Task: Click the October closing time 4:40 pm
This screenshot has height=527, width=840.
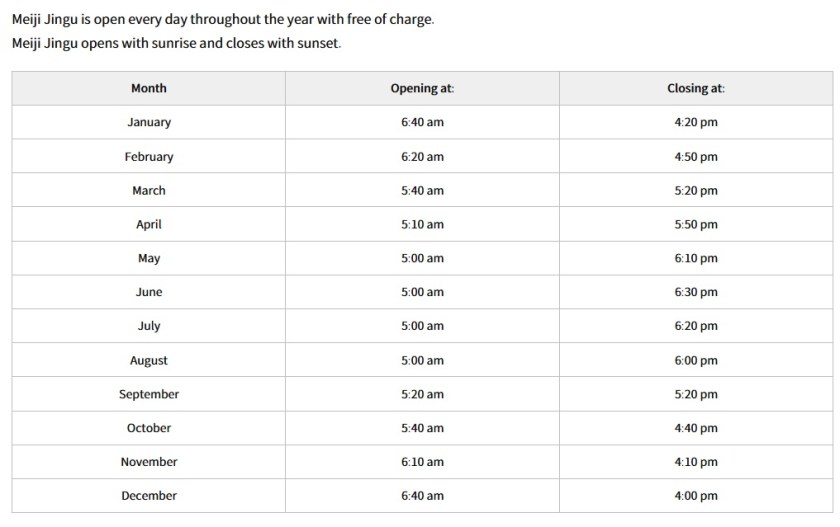Action: (x=696, y=428)
